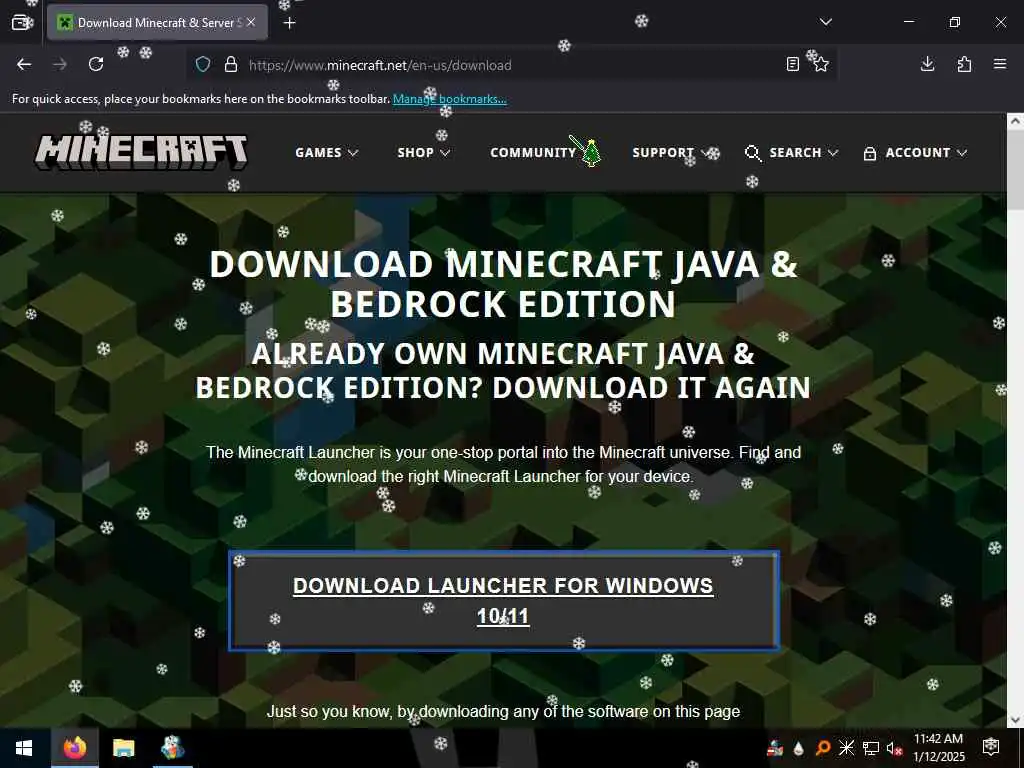The height and width of the screenshot is (768, 1024).
Task: Click the Account lock icon
Action: pyautogui.click(x=869, y=153)
